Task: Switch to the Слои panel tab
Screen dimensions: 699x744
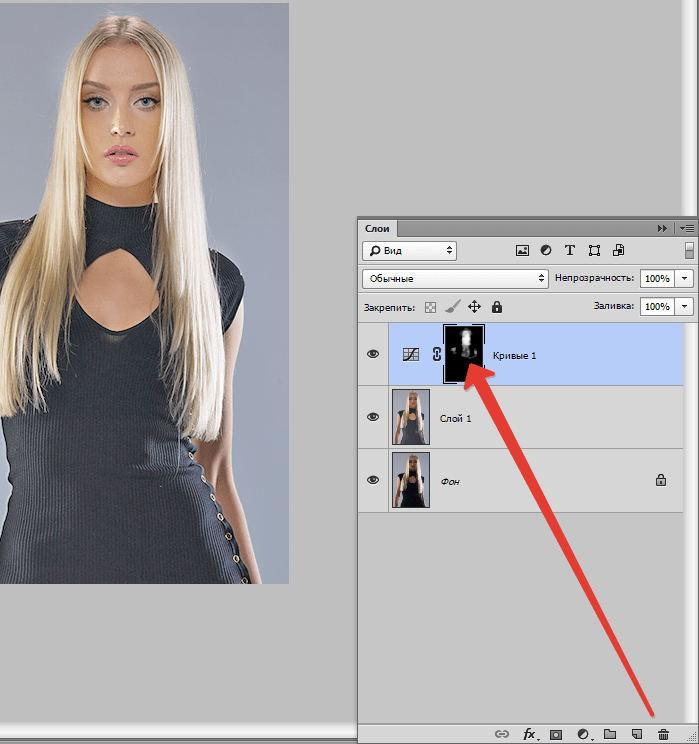Action: point(377,229)
